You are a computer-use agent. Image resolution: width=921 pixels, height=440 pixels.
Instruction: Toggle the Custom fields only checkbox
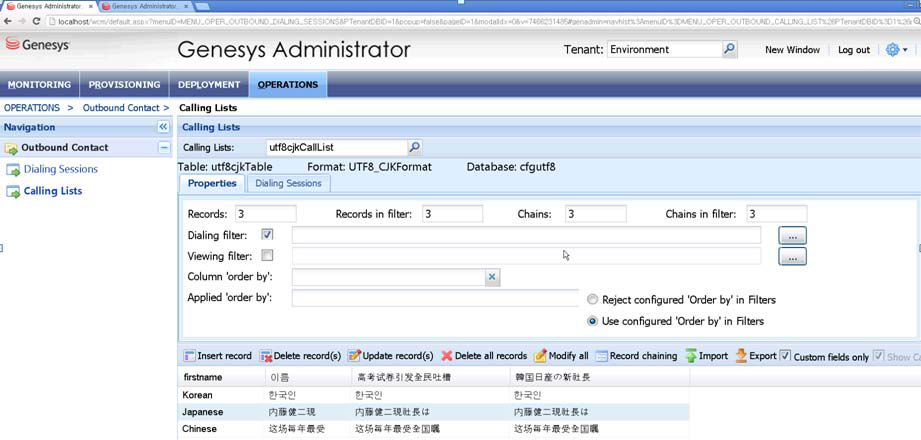[785, 355]
